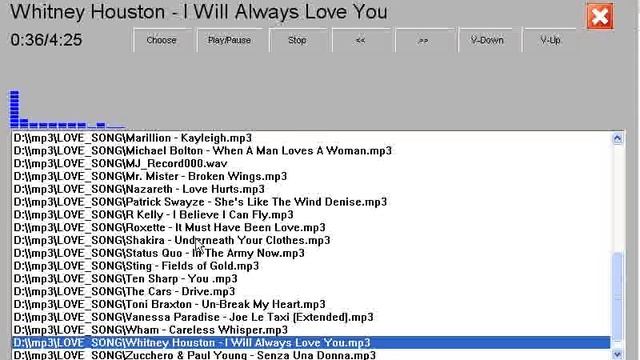Select Patrick Swayze - She's Like The Wind
This screenshot has width=640, height=360.
point(311,202)
